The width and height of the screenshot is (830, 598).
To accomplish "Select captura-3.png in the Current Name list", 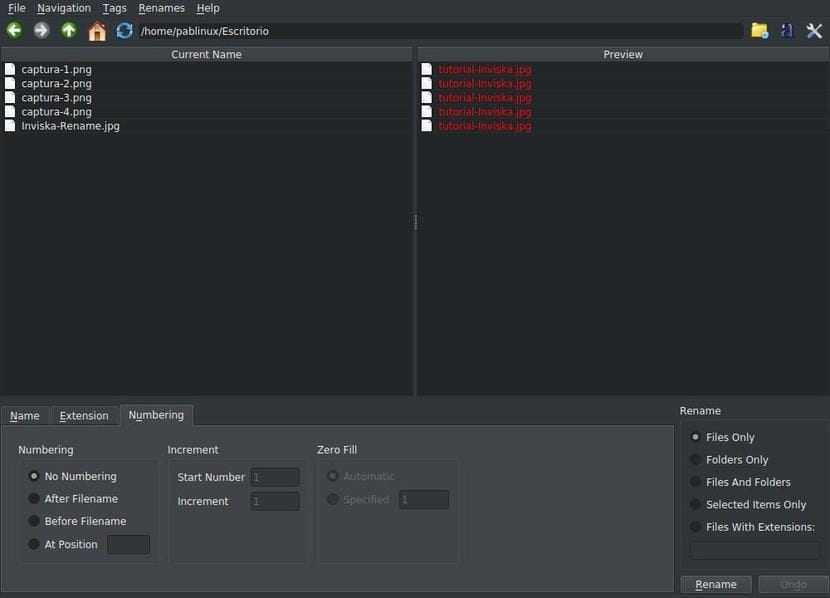I will pyautogui.click(x=56, y=98).
